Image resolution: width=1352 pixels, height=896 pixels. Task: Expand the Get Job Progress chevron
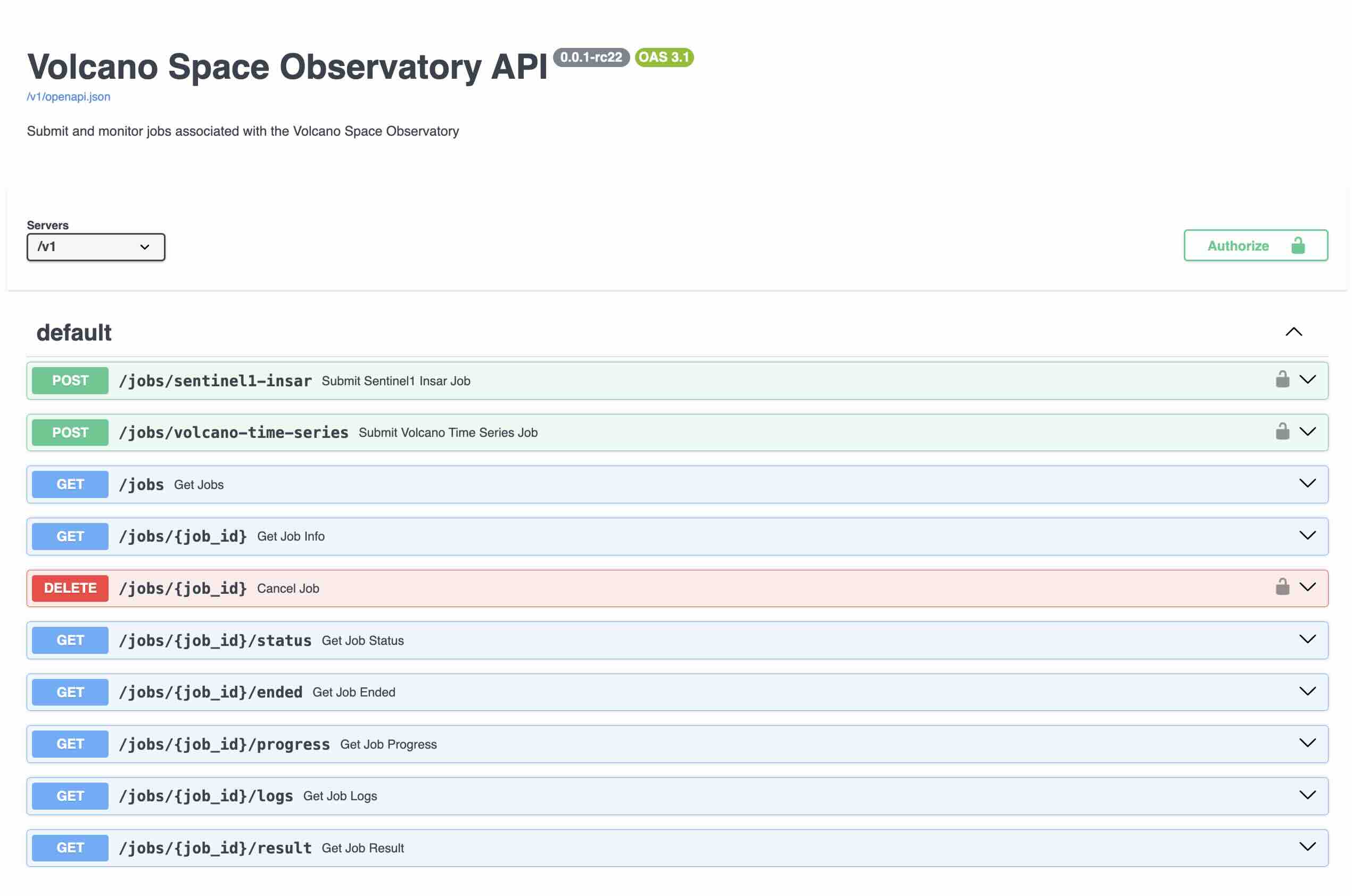(1307, 743)
